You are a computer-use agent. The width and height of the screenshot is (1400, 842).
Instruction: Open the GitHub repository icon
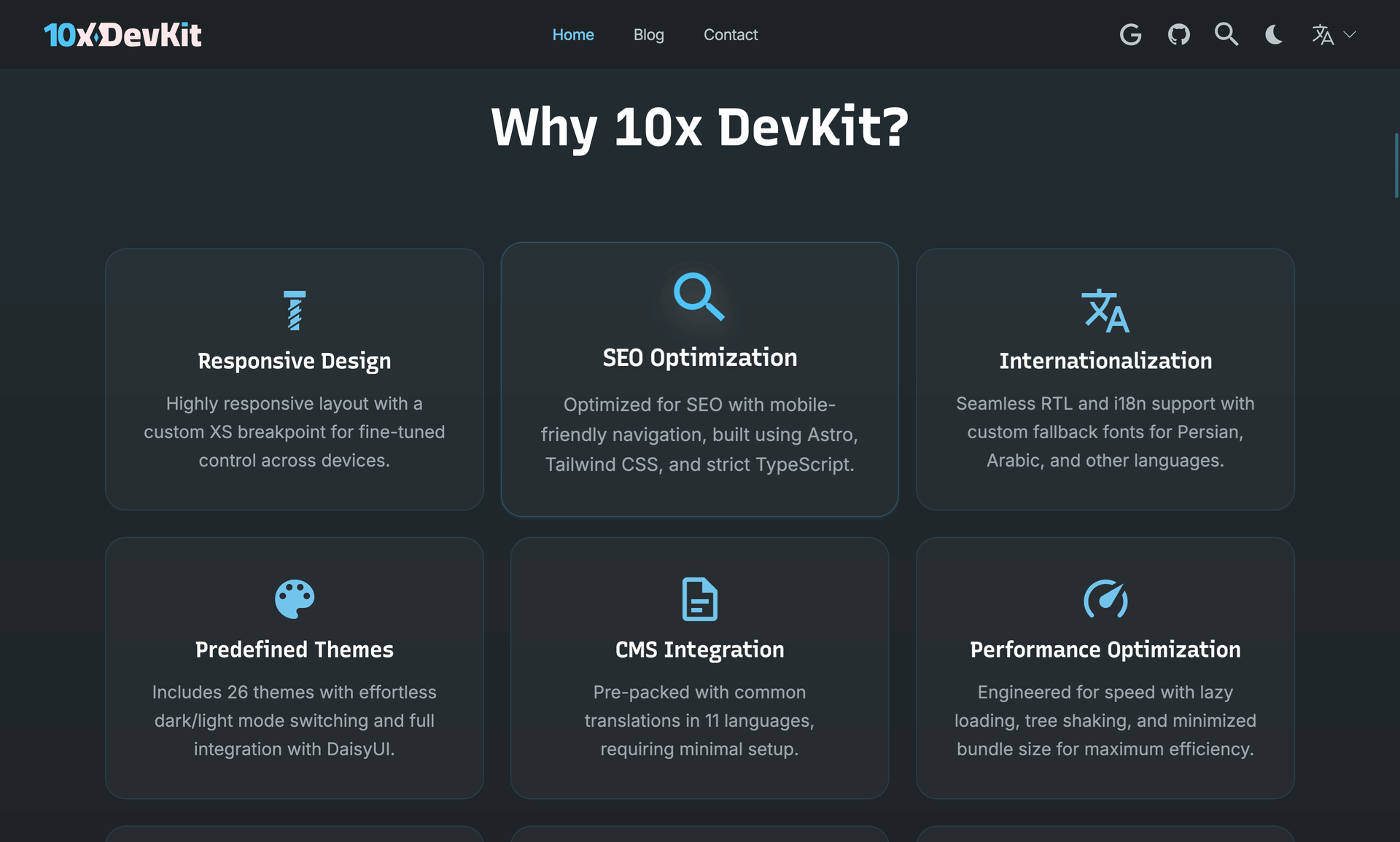coord(1178,34)
